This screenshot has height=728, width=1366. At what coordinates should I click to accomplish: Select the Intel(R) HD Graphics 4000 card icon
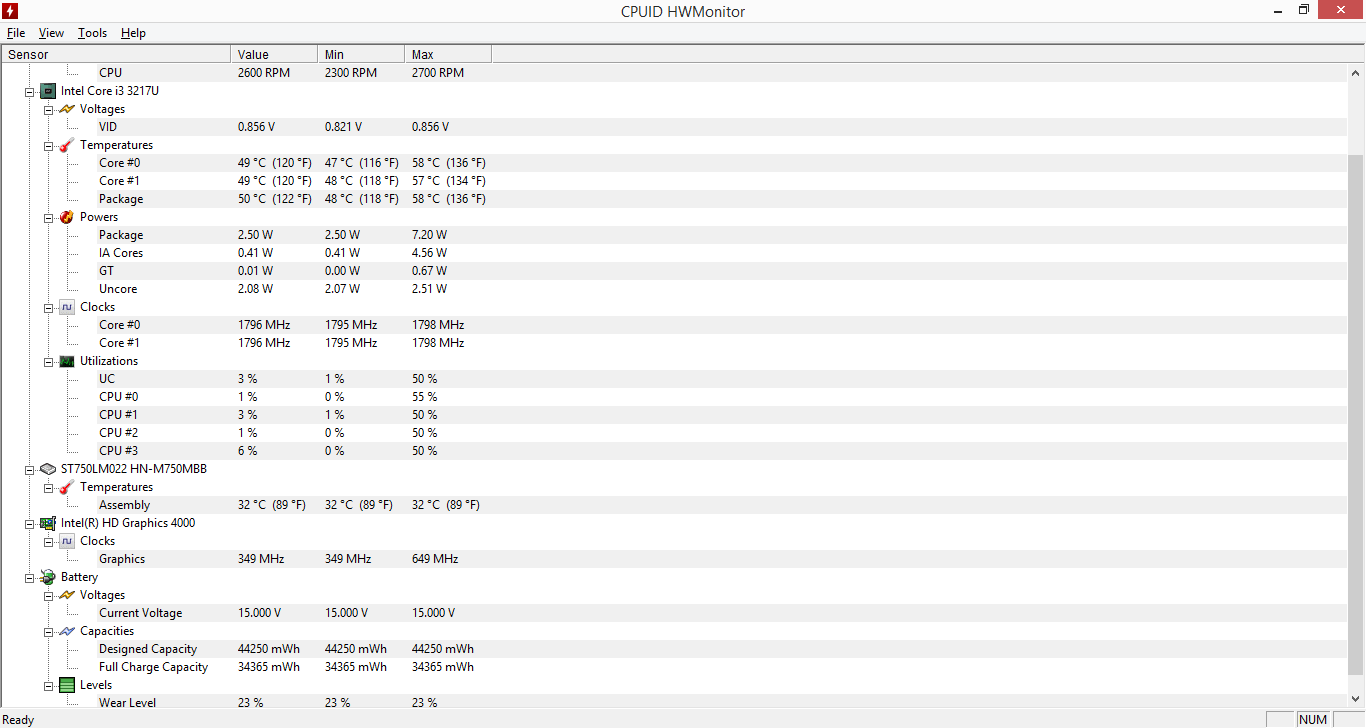click(48, 523)
